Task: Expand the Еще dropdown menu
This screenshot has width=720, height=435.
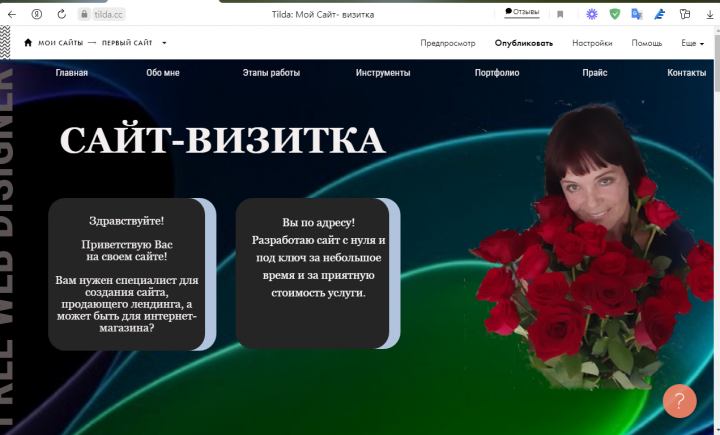Action: tap(692, 43)
